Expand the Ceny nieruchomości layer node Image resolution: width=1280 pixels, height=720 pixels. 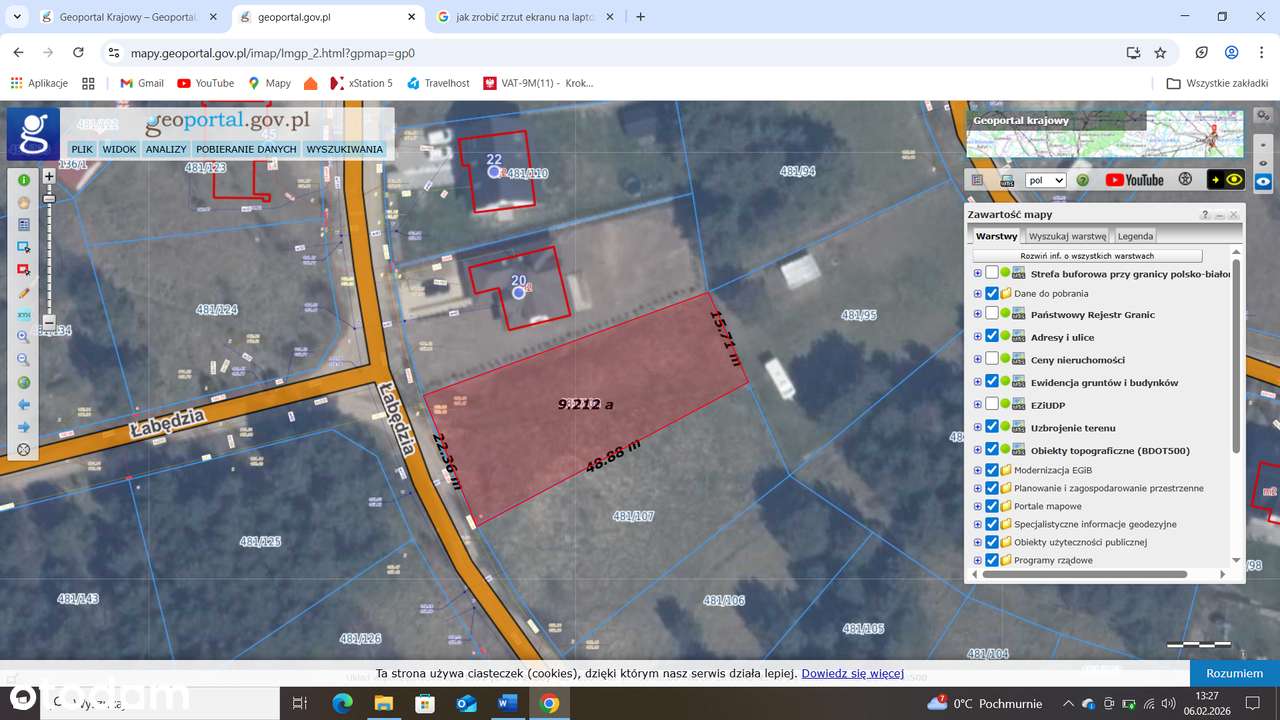pyautogui.click(x=978, y=359)
